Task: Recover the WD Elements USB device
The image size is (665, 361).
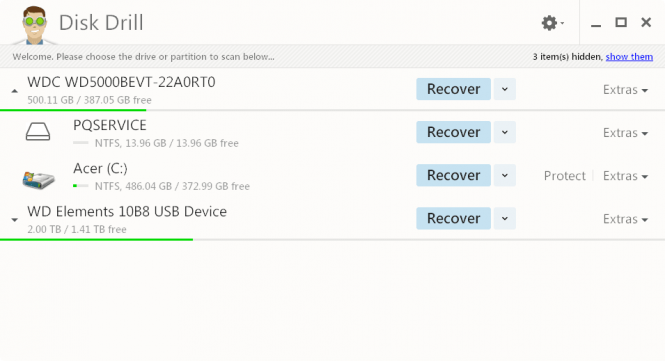Action: [x=453, y=218]
